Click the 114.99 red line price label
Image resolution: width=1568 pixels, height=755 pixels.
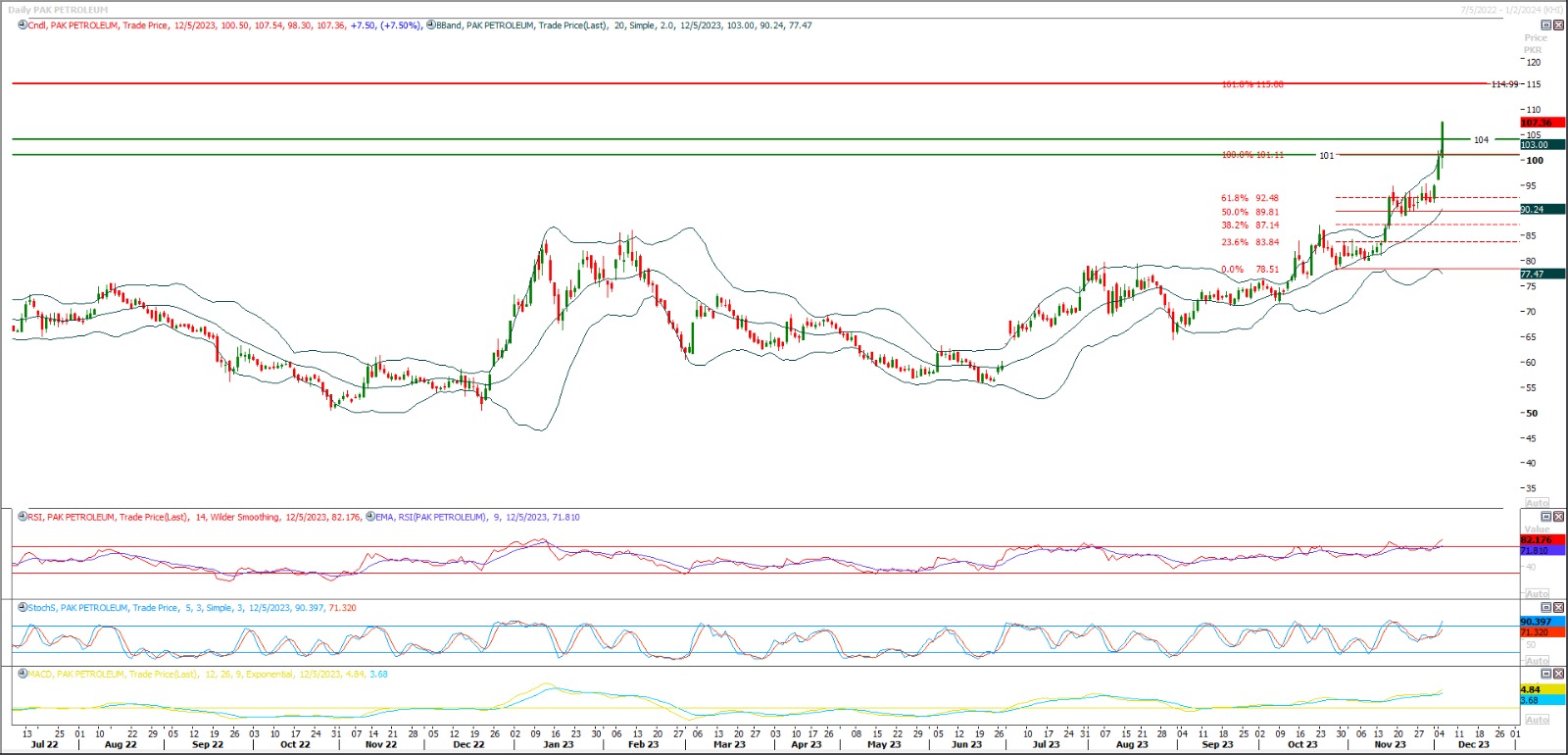coord(1504,84)
